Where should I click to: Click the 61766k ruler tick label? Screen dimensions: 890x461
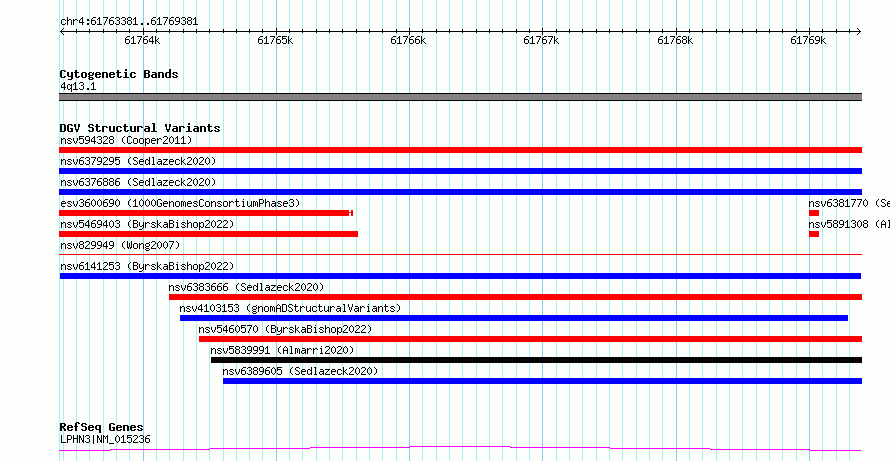click(409, 40)
